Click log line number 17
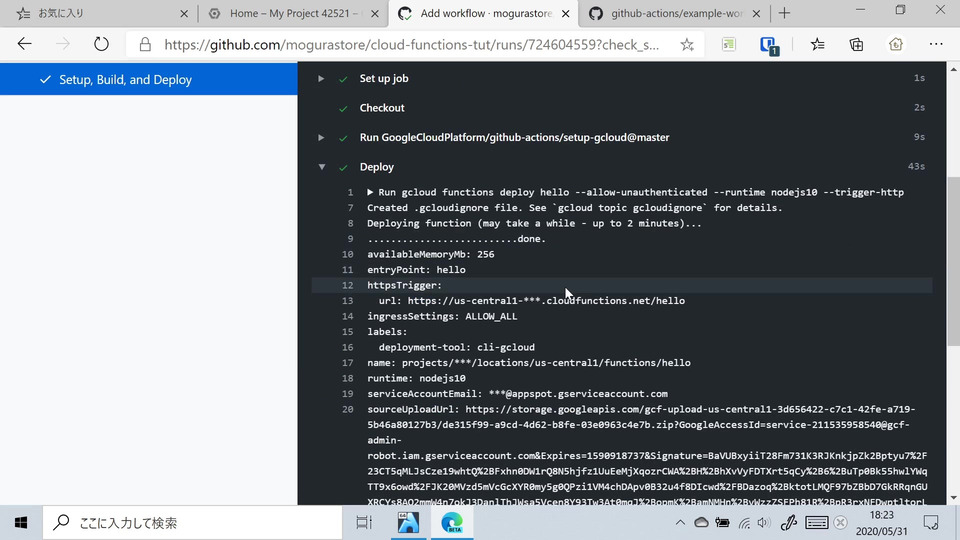The height and width of the screenshot is (540, 960). tap(348, 362)
